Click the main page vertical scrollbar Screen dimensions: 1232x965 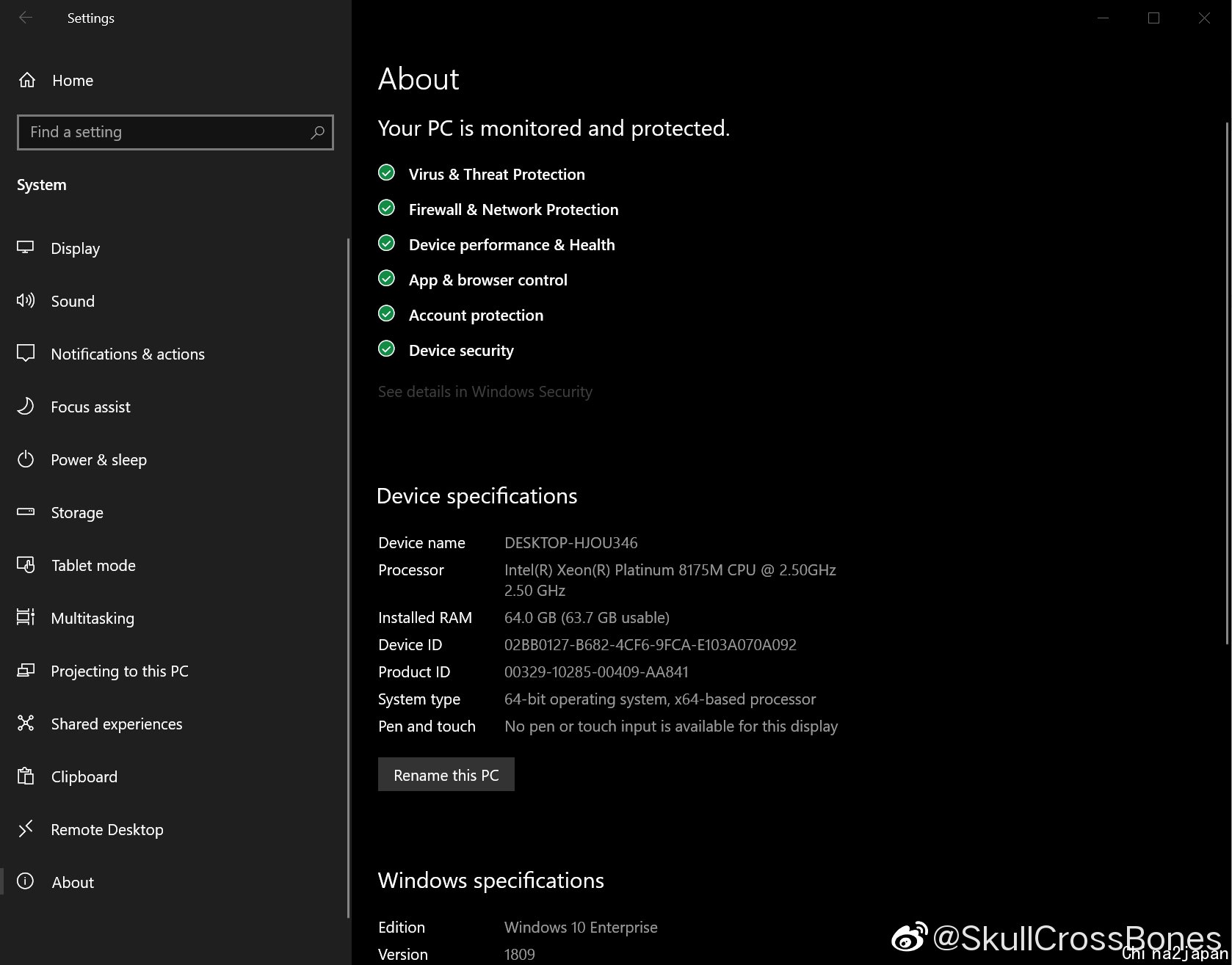point(1228,382)
